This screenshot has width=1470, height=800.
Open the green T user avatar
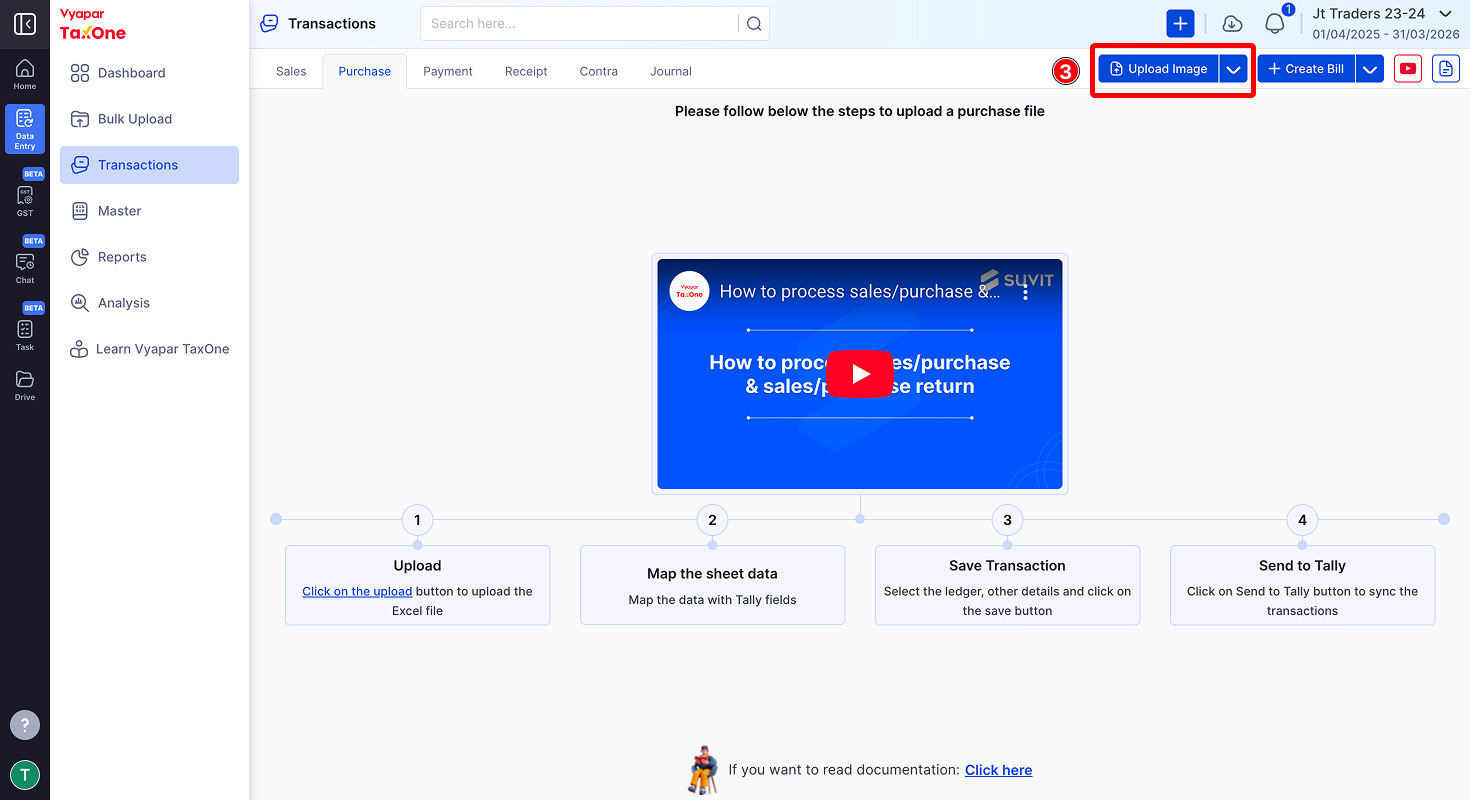click(25, 775)
